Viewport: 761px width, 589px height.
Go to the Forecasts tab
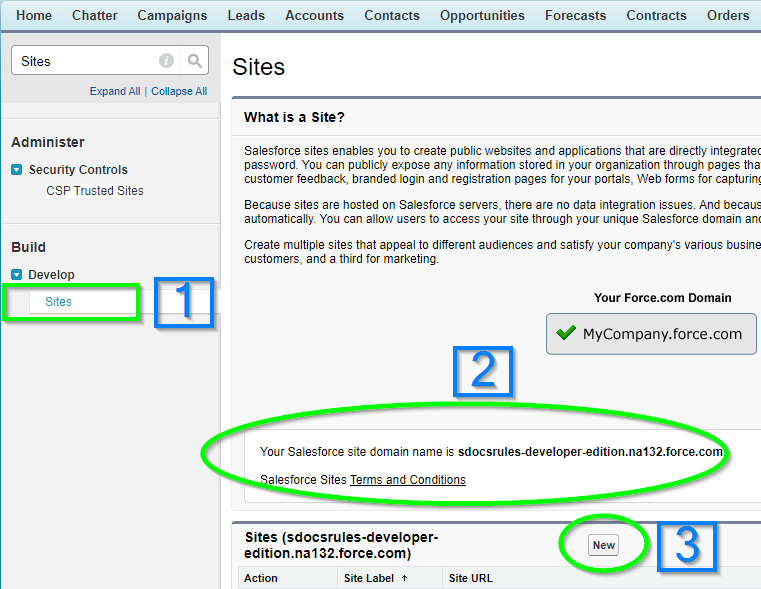(576, 16)
